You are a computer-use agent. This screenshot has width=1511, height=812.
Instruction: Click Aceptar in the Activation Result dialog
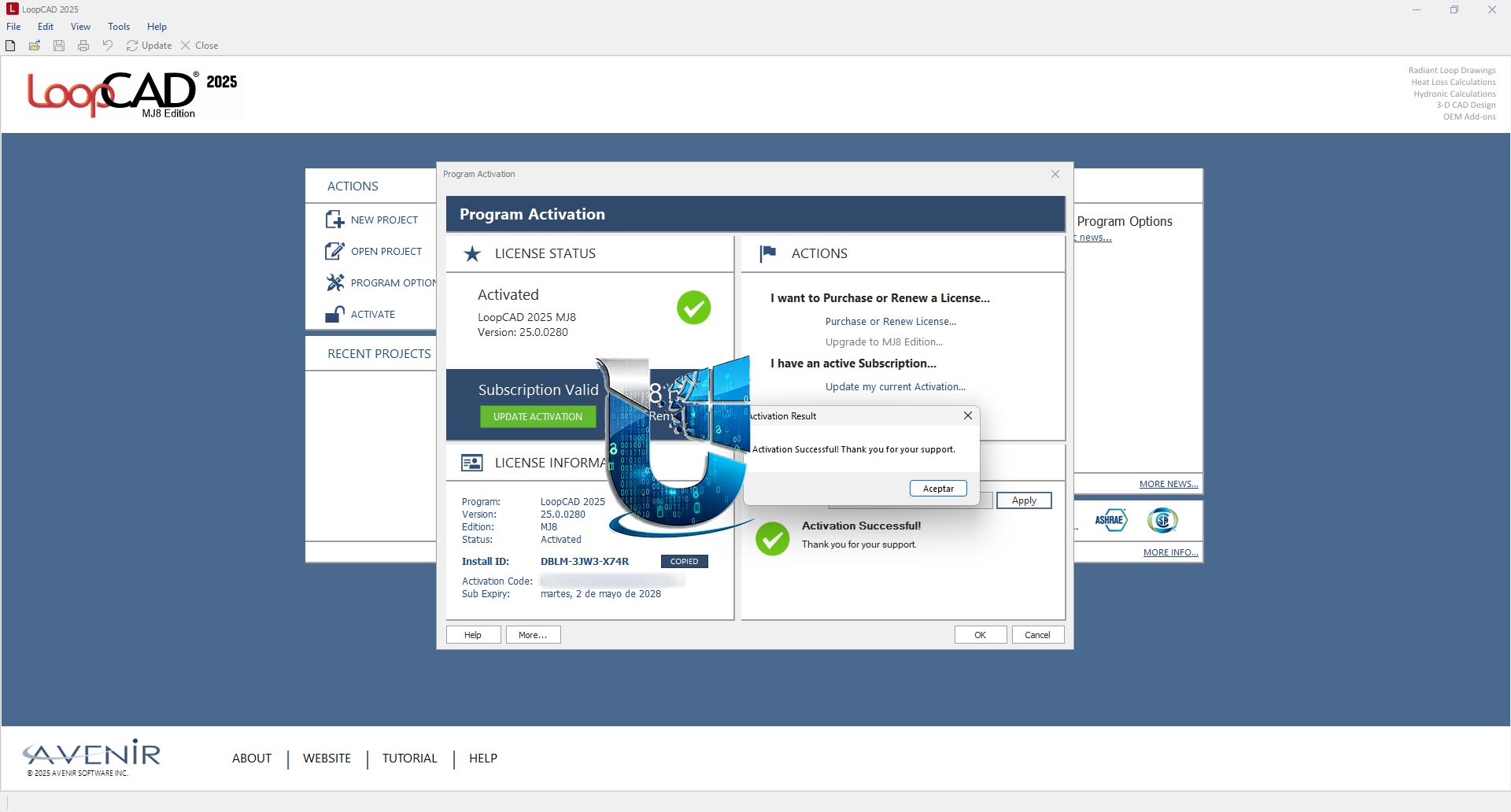coord(938,489)
